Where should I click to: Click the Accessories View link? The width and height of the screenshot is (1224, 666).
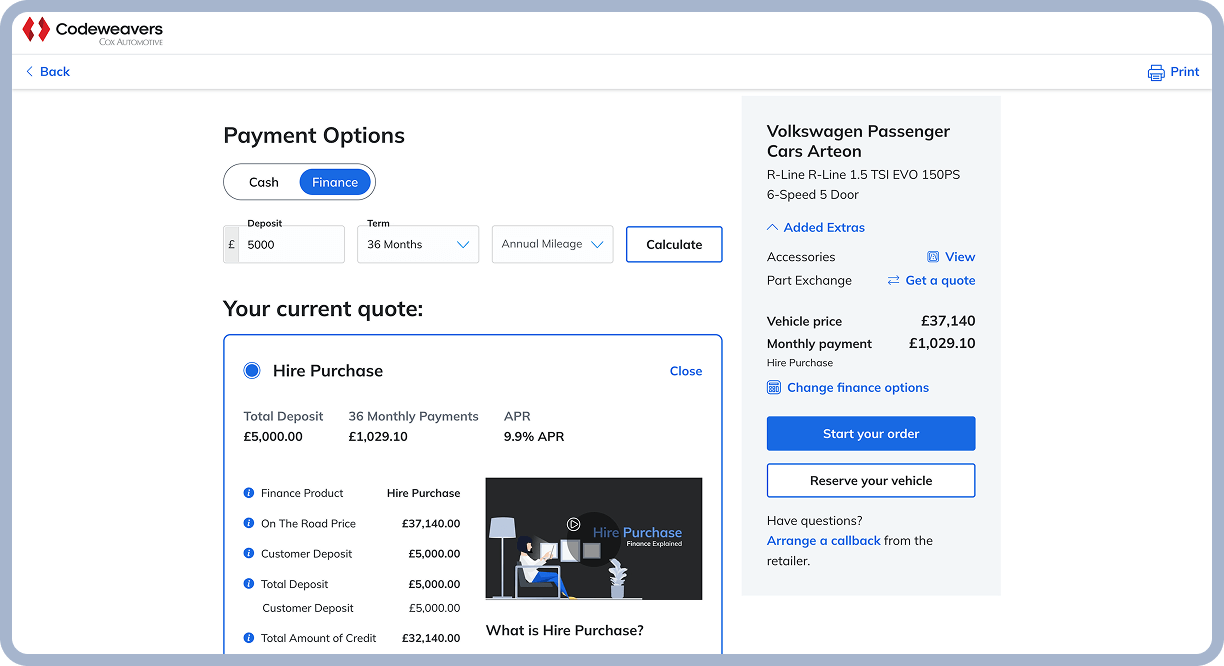click(x=960, y=257)
